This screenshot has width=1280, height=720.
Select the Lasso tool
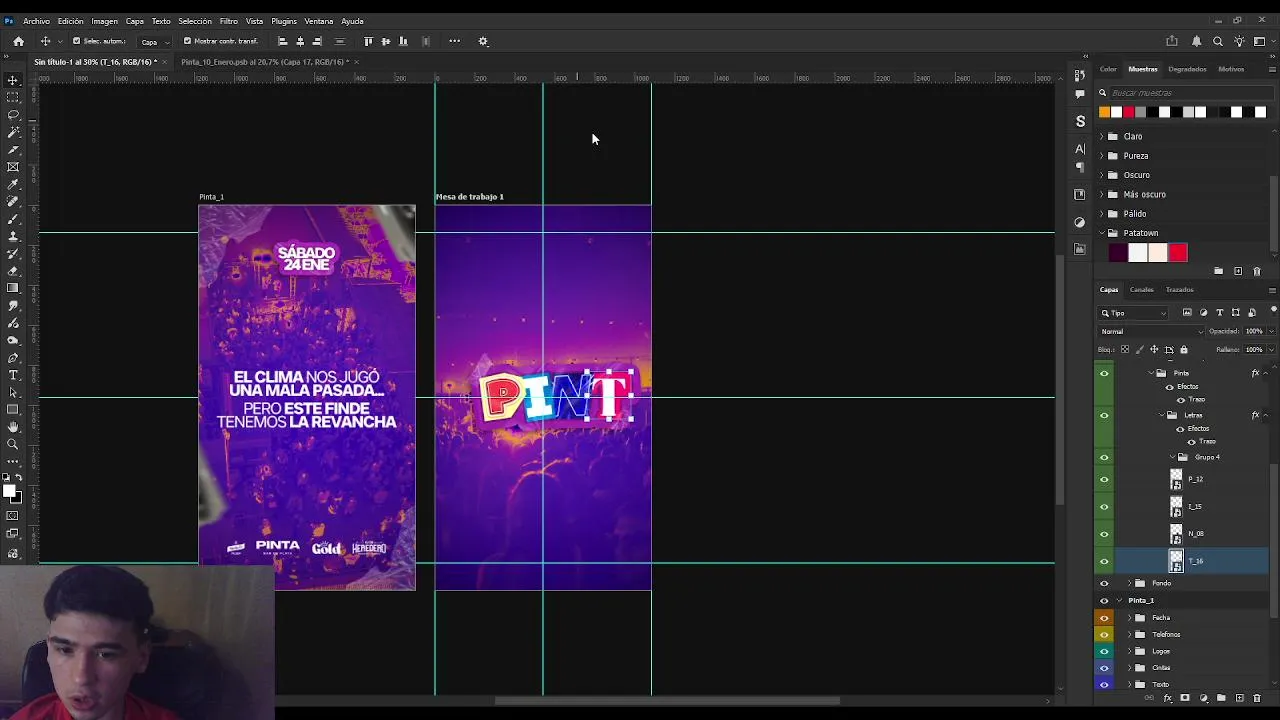[13, 115]
